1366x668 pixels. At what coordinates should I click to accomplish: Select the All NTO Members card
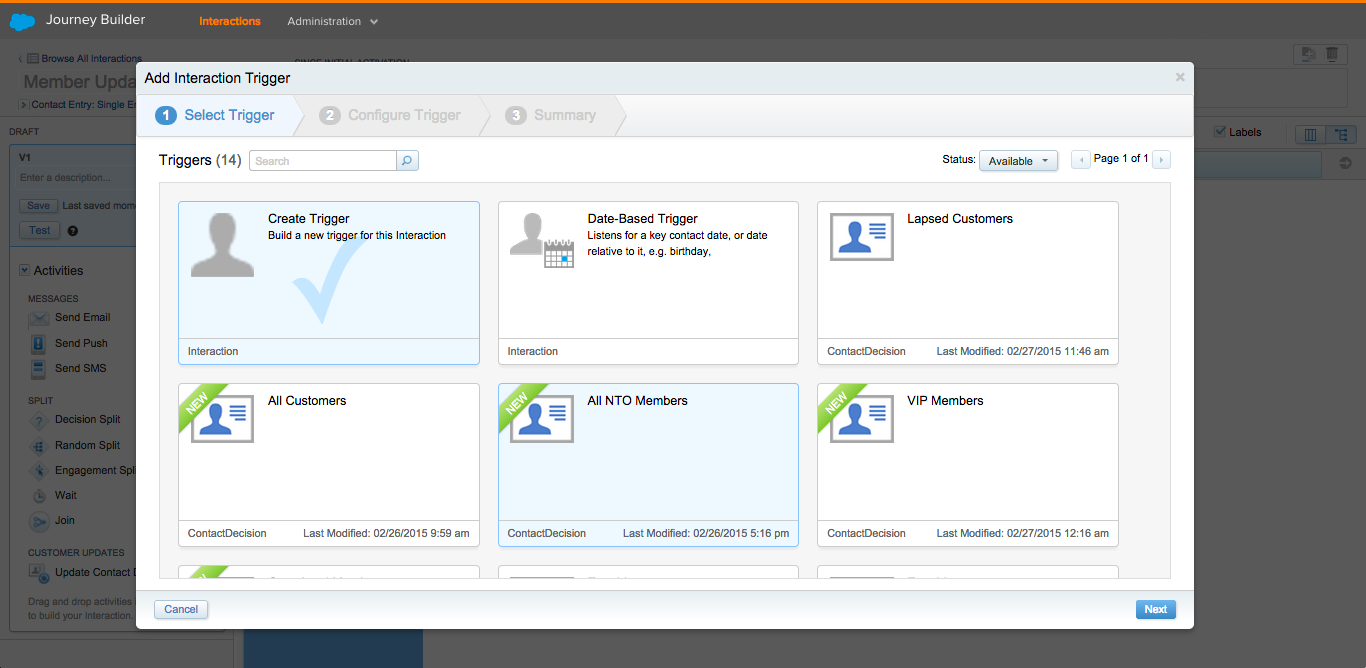[649, 465]
